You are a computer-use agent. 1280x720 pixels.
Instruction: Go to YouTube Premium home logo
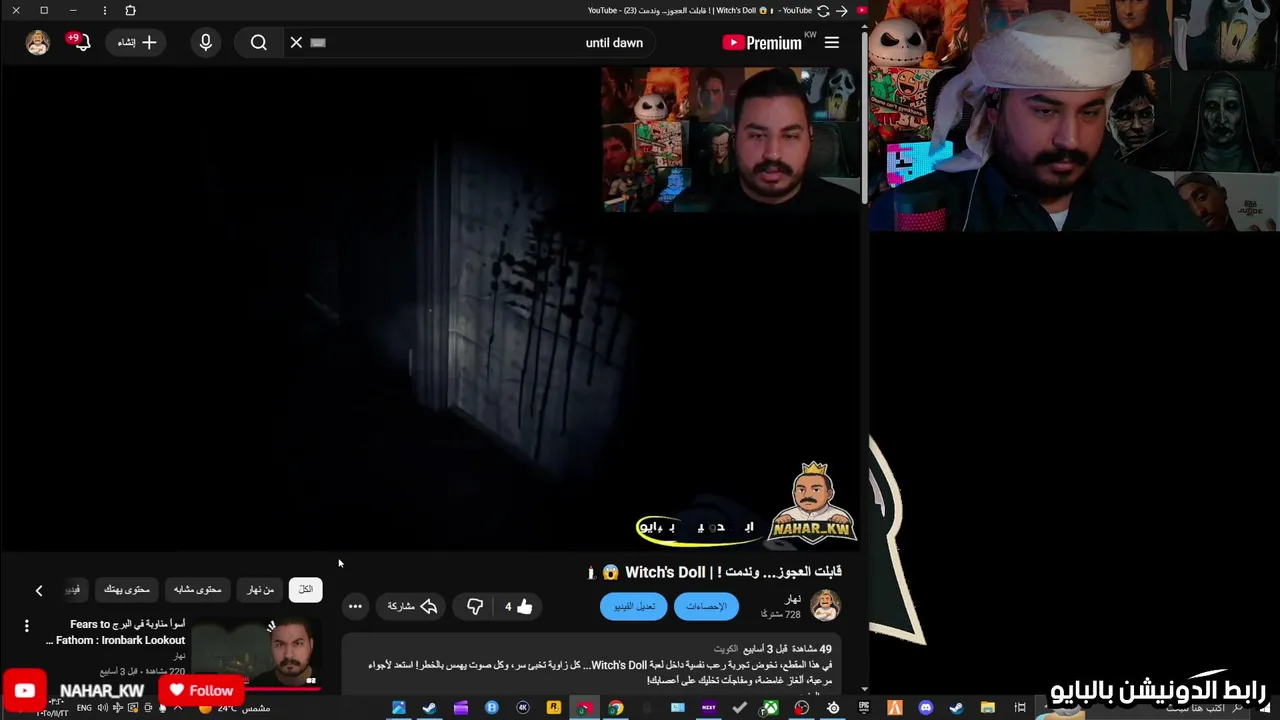[763, 43]
